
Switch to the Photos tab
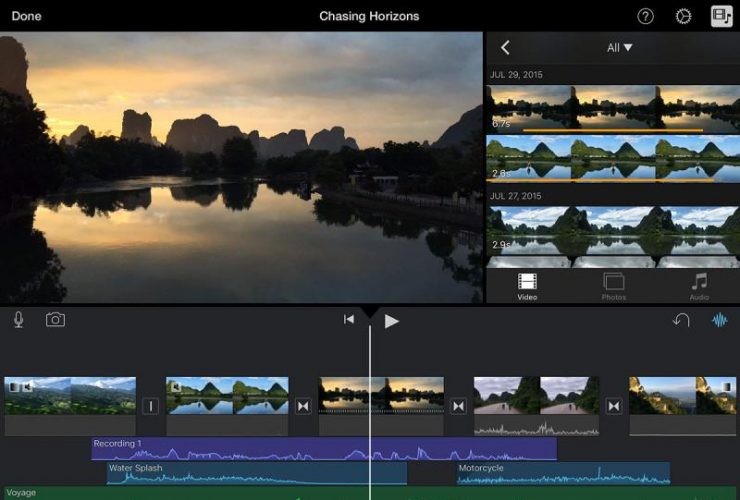click(x=613, y=286)
